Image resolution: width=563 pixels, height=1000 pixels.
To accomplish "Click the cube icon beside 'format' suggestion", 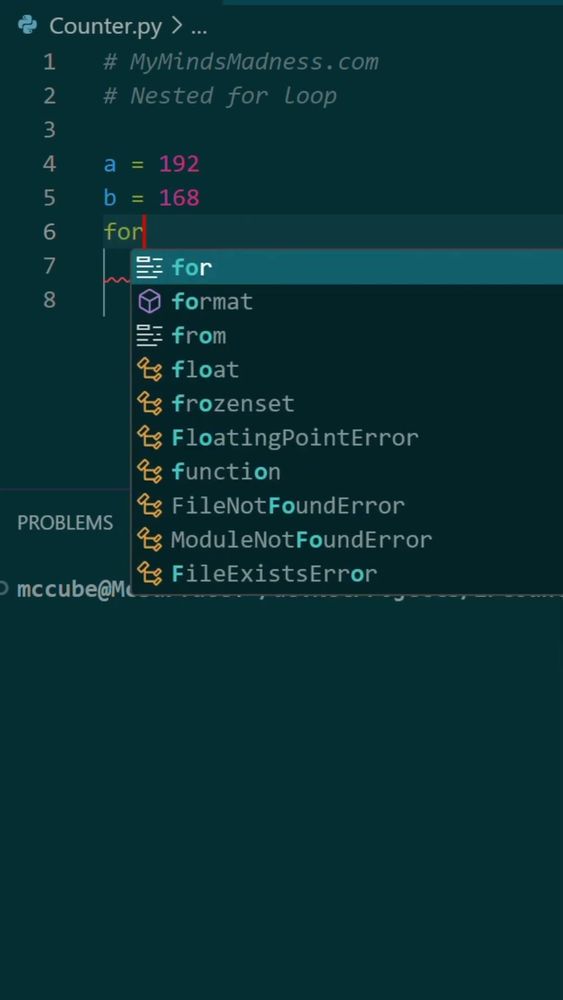I will click(x=150, y=302).
